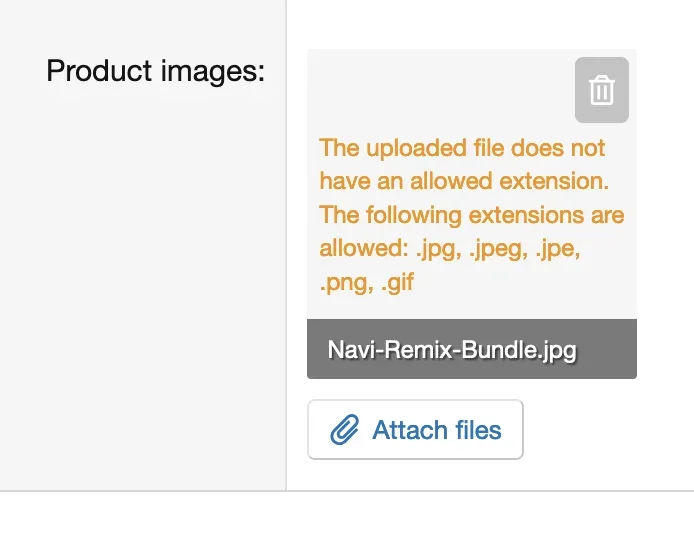Remove the failed image via the gray bin button
The width and height of the screenshot is (694, 534).
601,90
